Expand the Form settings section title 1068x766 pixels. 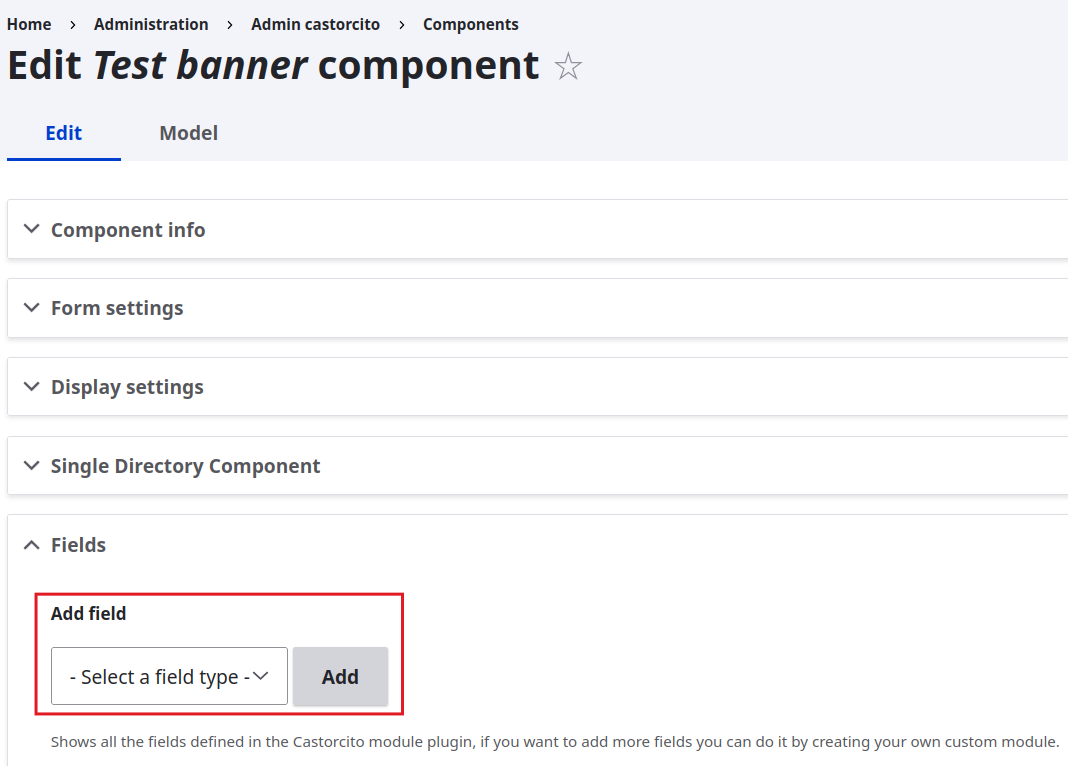[117, 308]
